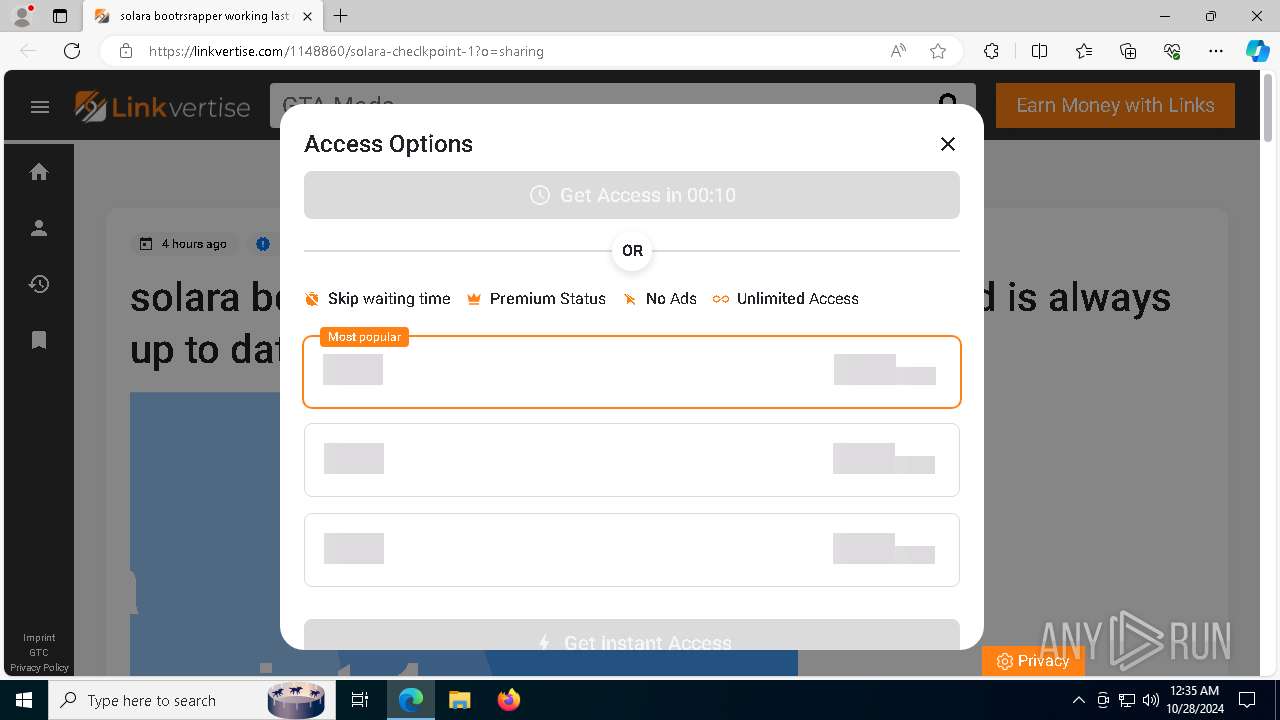This screenshot has width=1280, height=720.
Task: Click the Linkvertise logo
Action: (x=163, y=107)
